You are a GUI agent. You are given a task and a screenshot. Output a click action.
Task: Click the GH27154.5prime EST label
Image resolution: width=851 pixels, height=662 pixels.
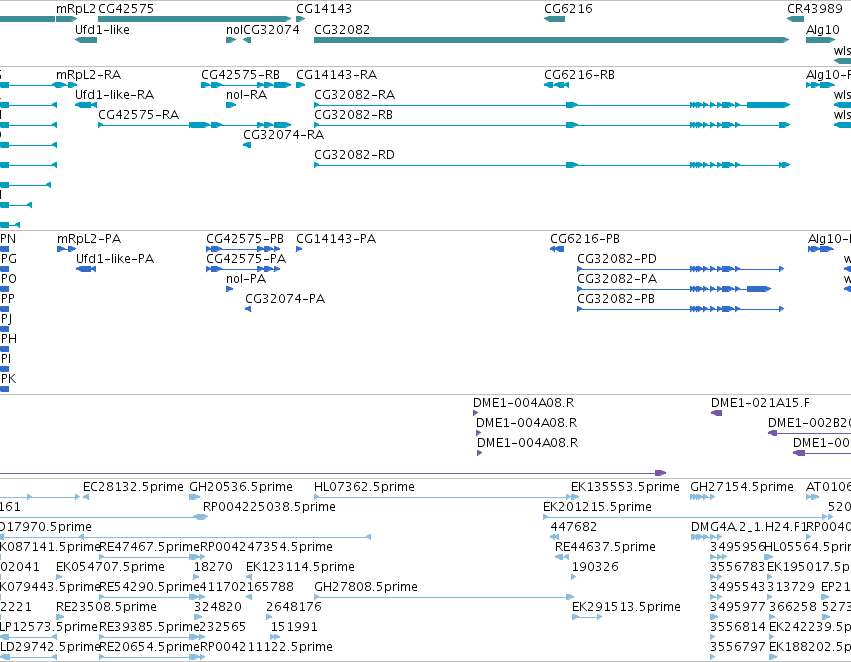[x=742, y=487]
